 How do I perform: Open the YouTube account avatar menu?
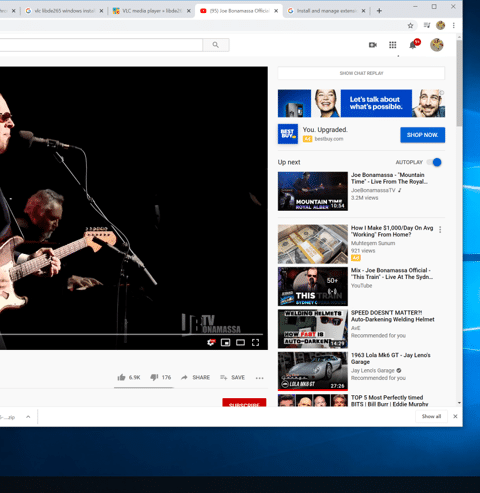pos(436,45)
